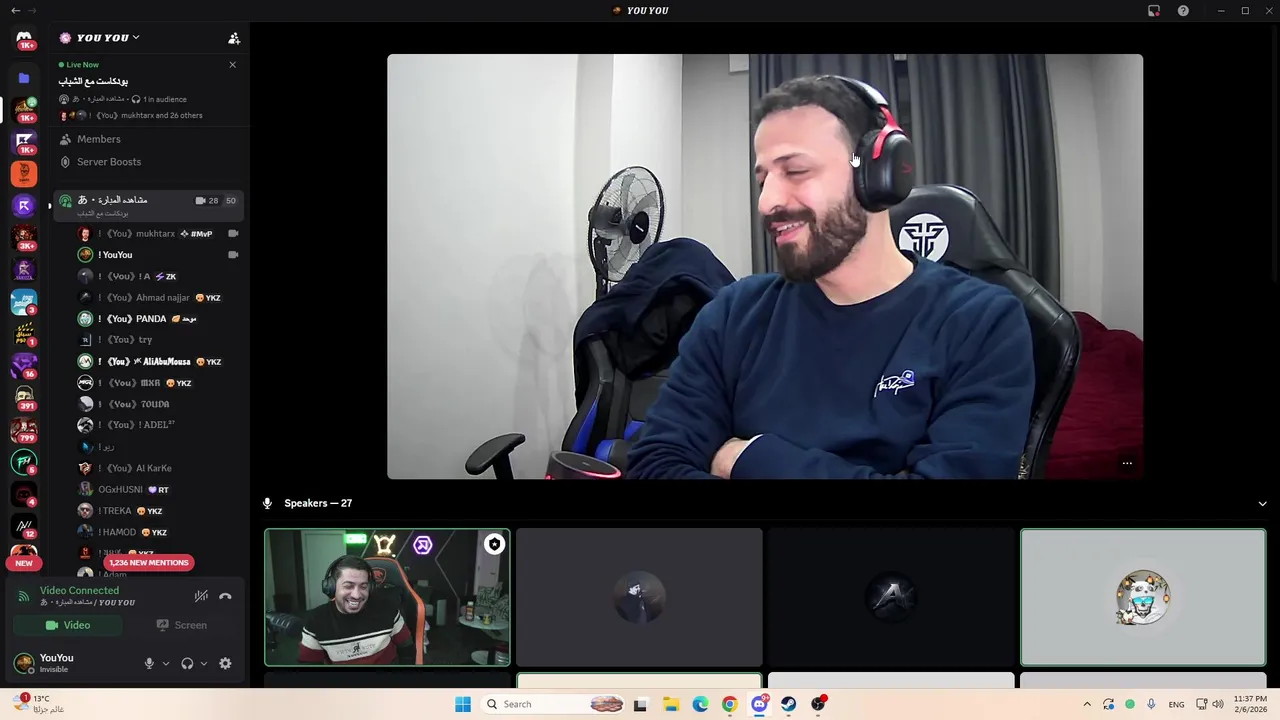1280x720 pixels.
Task: Click moderator badge on first speaker tile
Action: 494,544
